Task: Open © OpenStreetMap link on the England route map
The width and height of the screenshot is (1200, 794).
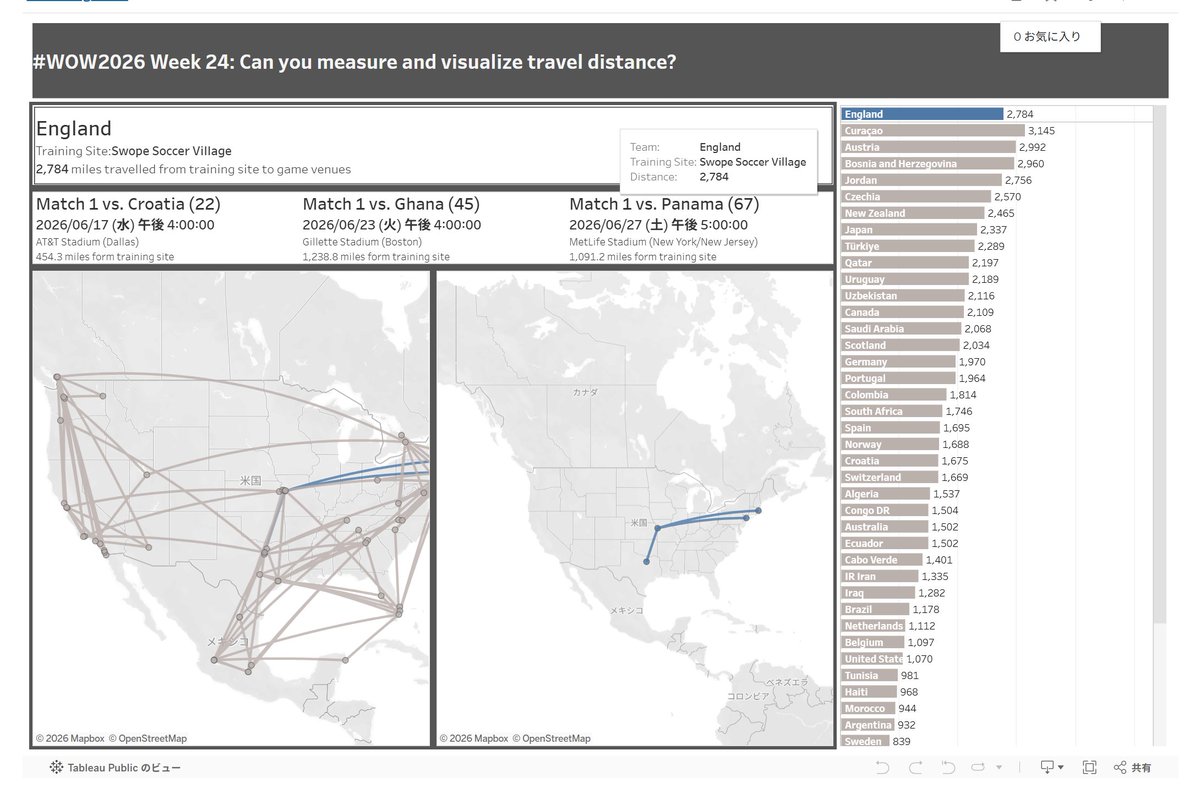Action: [552, 739]
